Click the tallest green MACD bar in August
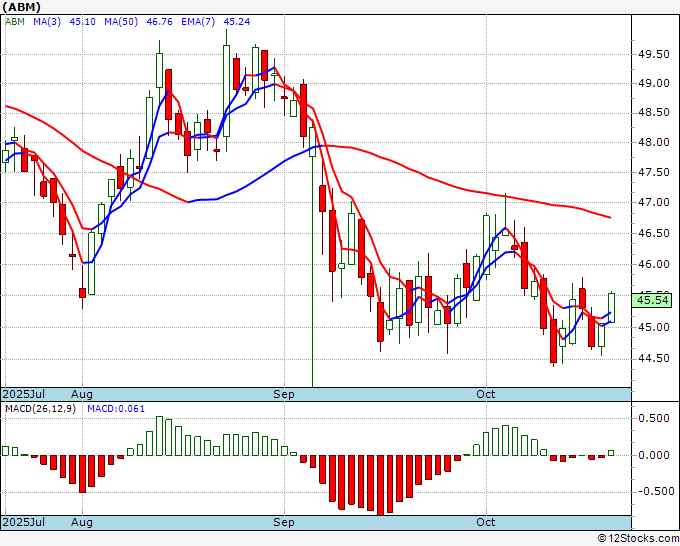 click(x=159, y=436)
